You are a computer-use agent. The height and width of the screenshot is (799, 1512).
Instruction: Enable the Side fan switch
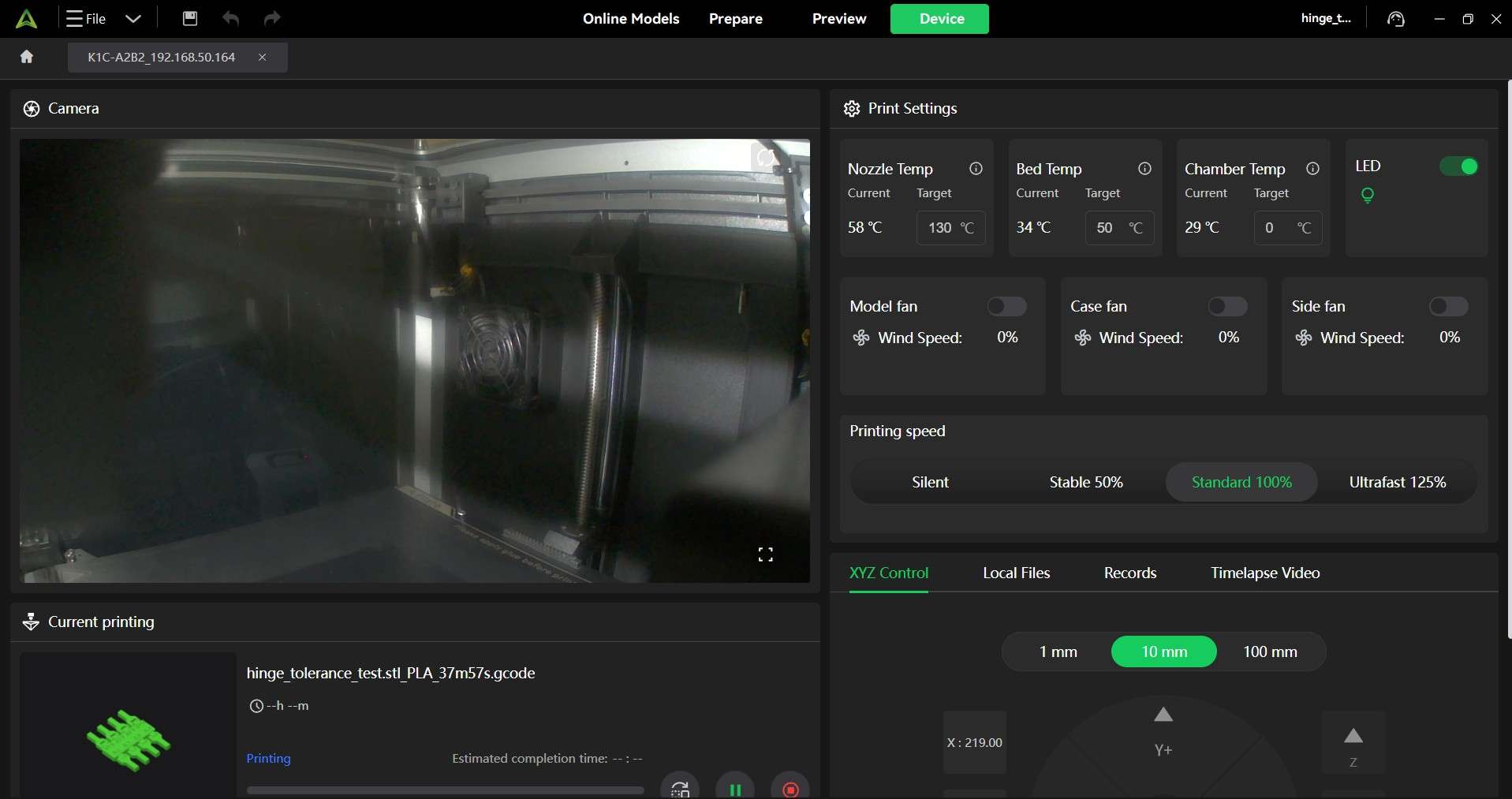click(x=1448, y=306)
